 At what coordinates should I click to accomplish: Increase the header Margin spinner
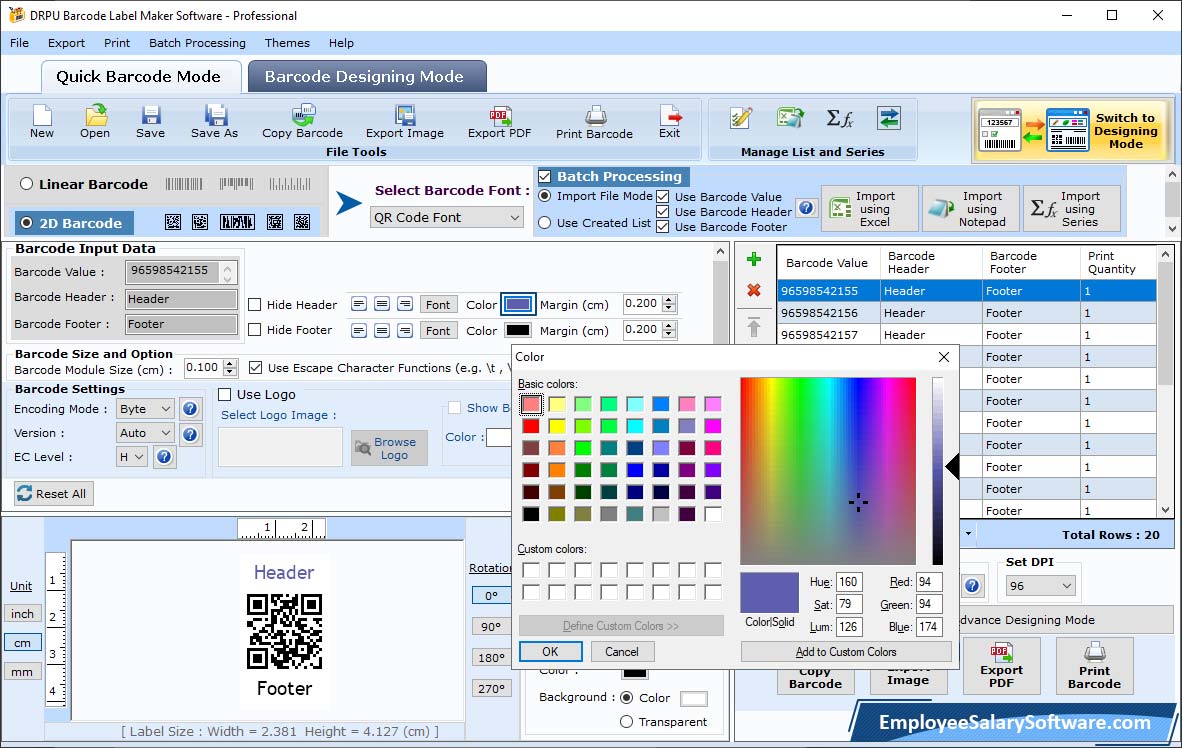click(x=669, y=300)
